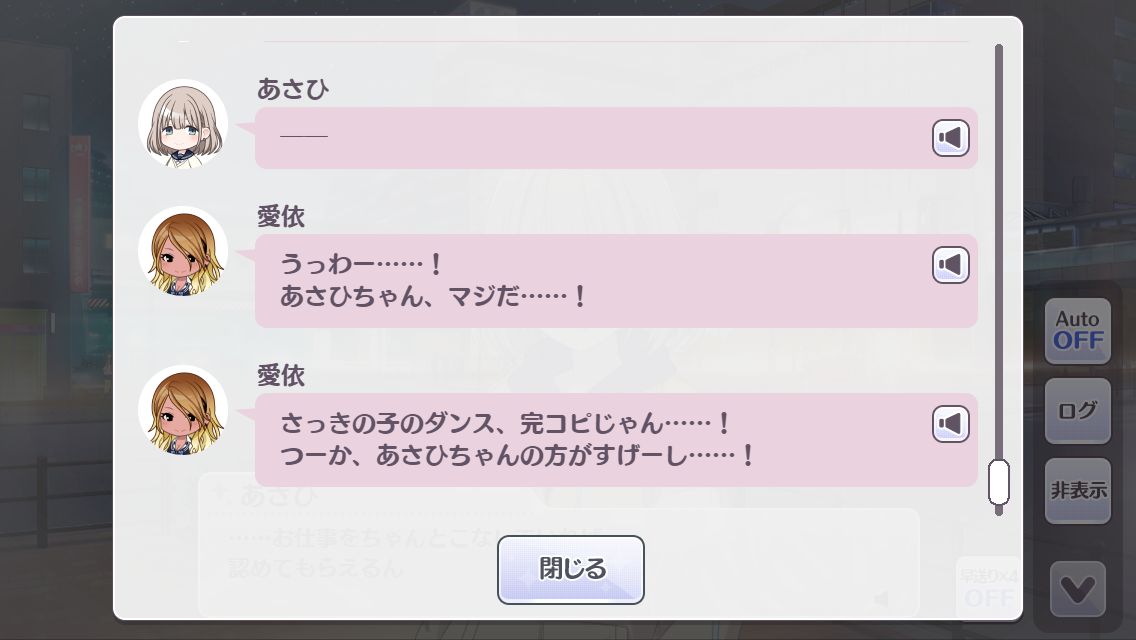Screen dimensions: 1136x640
Task: Close the log with 閉じる button
Action: [571, 570]
